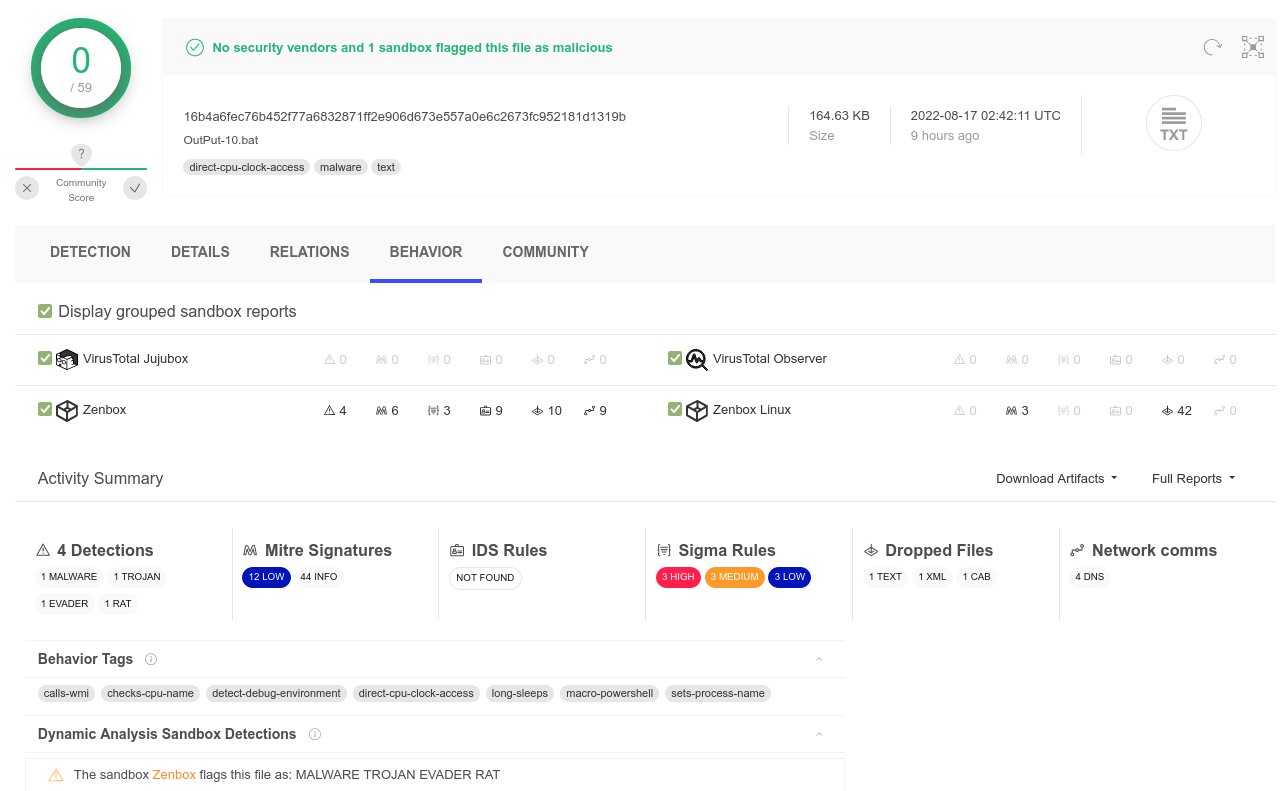Open the Full Reports dropdown
The width and height of the screenshot is (1288, 791).
1193,478
